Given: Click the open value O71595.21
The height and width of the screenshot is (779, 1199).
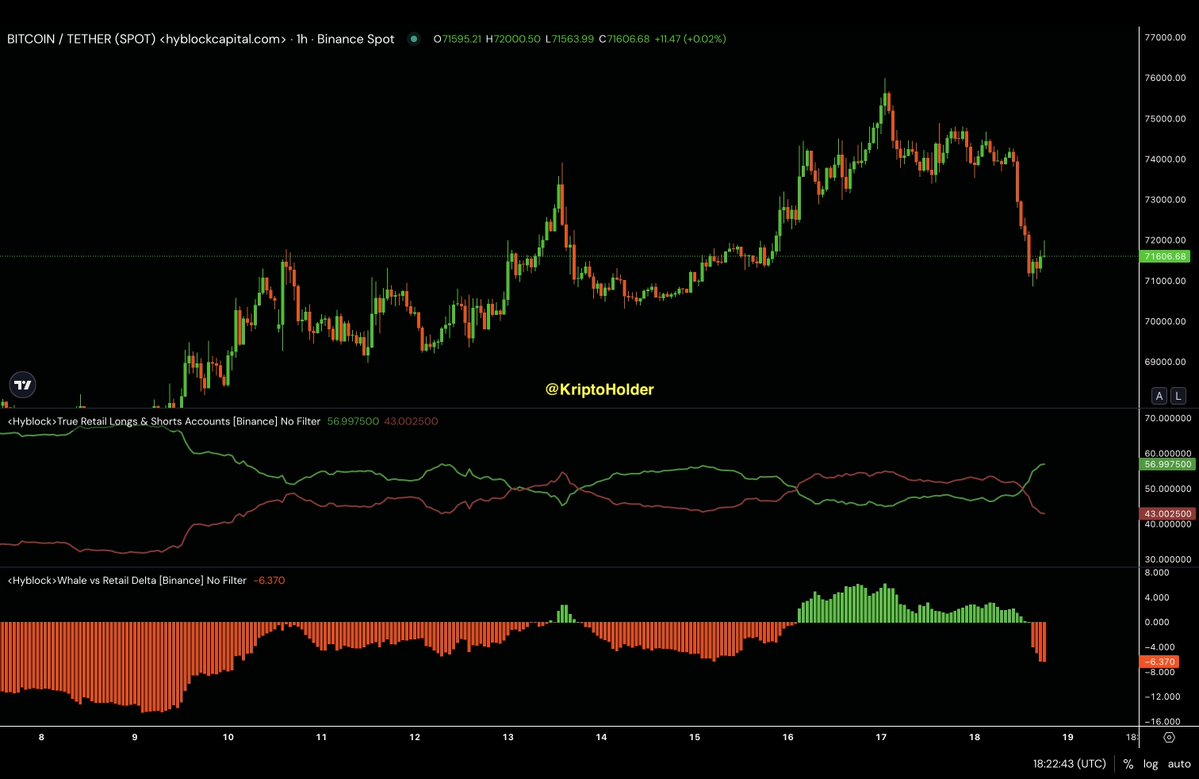Looking at the screenshot, I should [x=457, y=39].
